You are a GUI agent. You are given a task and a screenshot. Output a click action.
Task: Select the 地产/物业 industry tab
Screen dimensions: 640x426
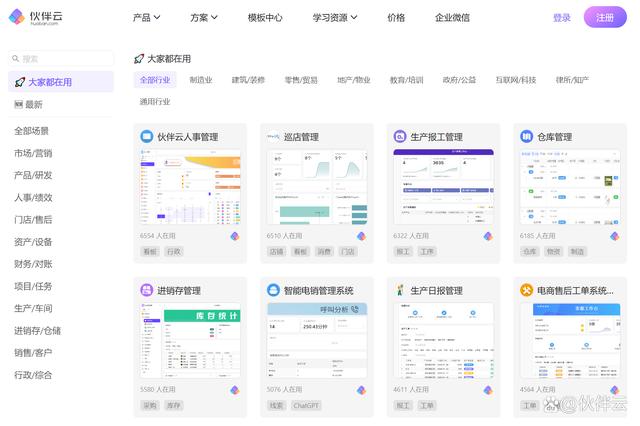(353, 80)
